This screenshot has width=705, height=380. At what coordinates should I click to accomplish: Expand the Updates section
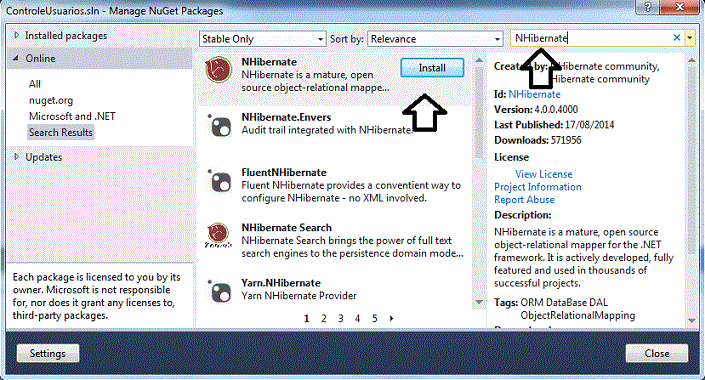point(17,157)
